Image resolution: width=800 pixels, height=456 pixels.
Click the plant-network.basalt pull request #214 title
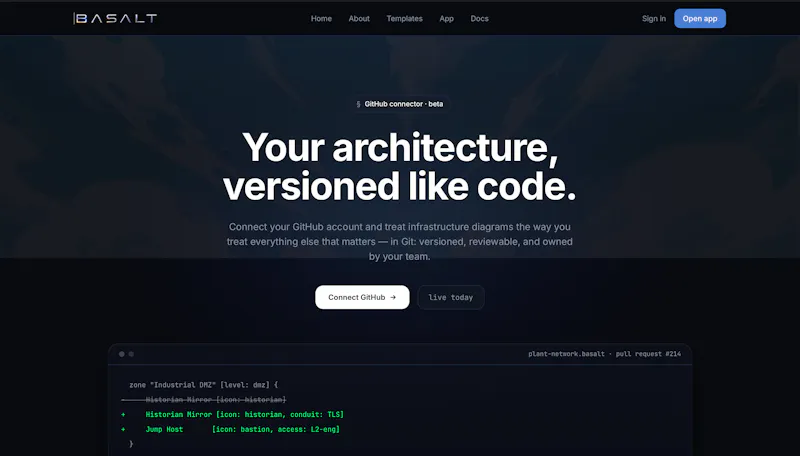[x=605, y=353]
